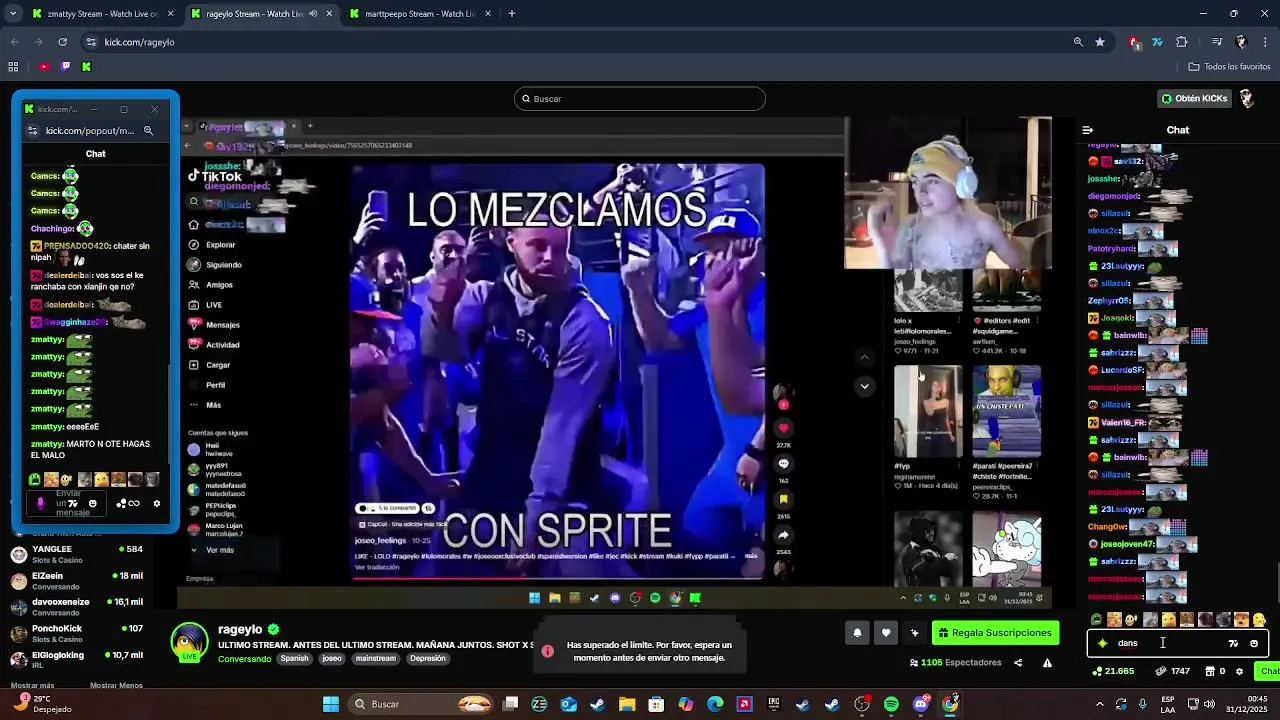The image size is (1280, 720).
Task: Toggle tab audio mute on rageylo tab
Action: coord(314,14)
